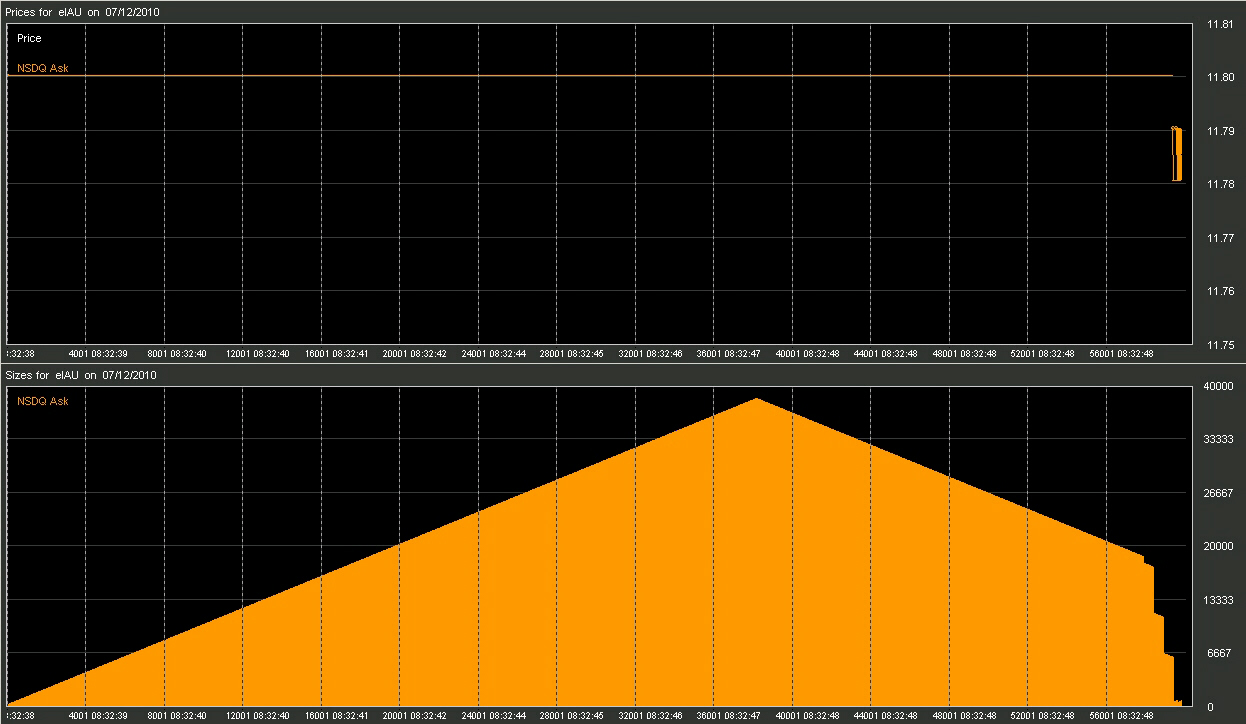Click the 11.75 price axis label

click(x=1219, y=345)
